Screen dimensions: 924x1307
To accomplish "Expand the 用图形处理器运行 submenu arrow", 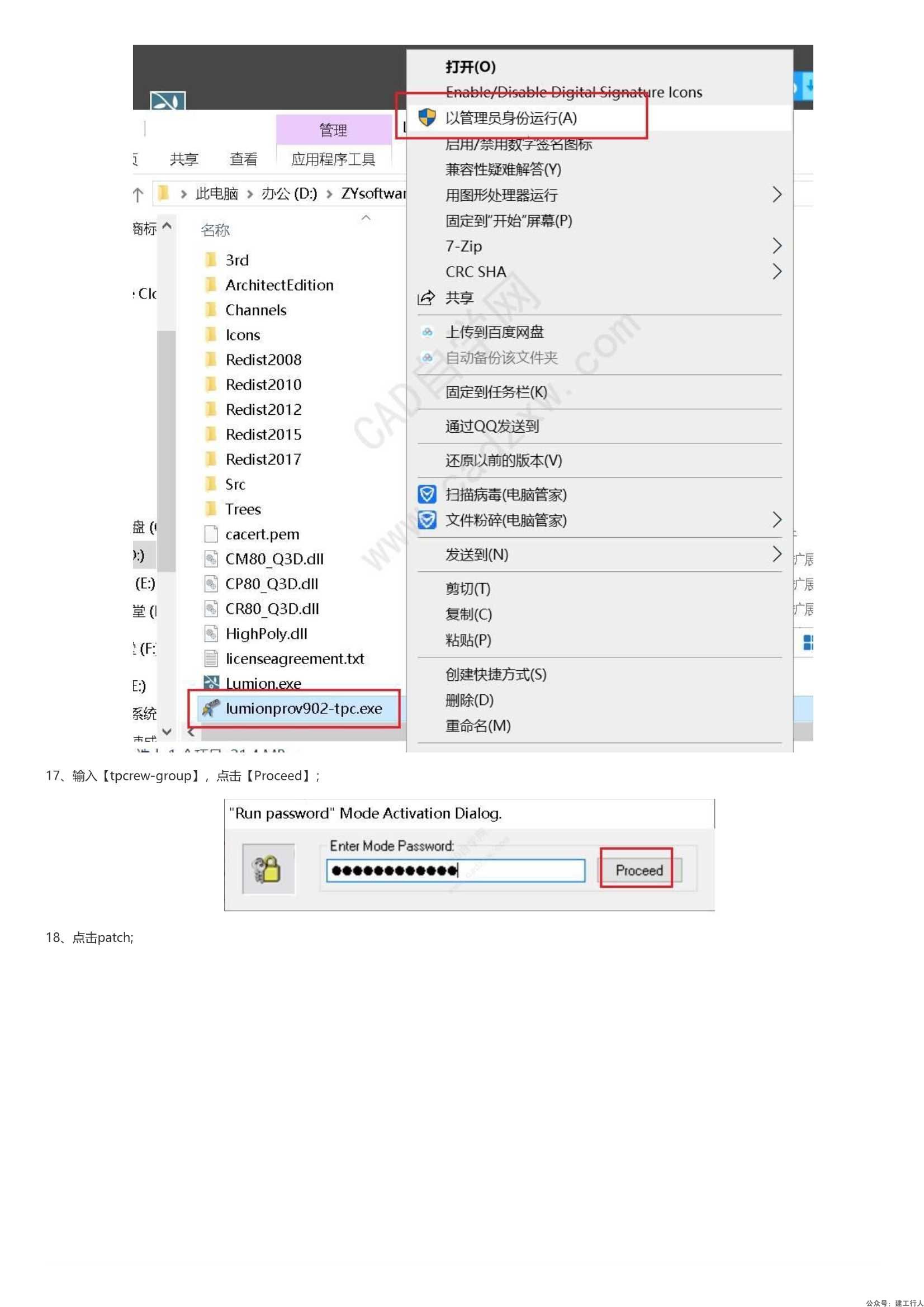I will [776, 195].
